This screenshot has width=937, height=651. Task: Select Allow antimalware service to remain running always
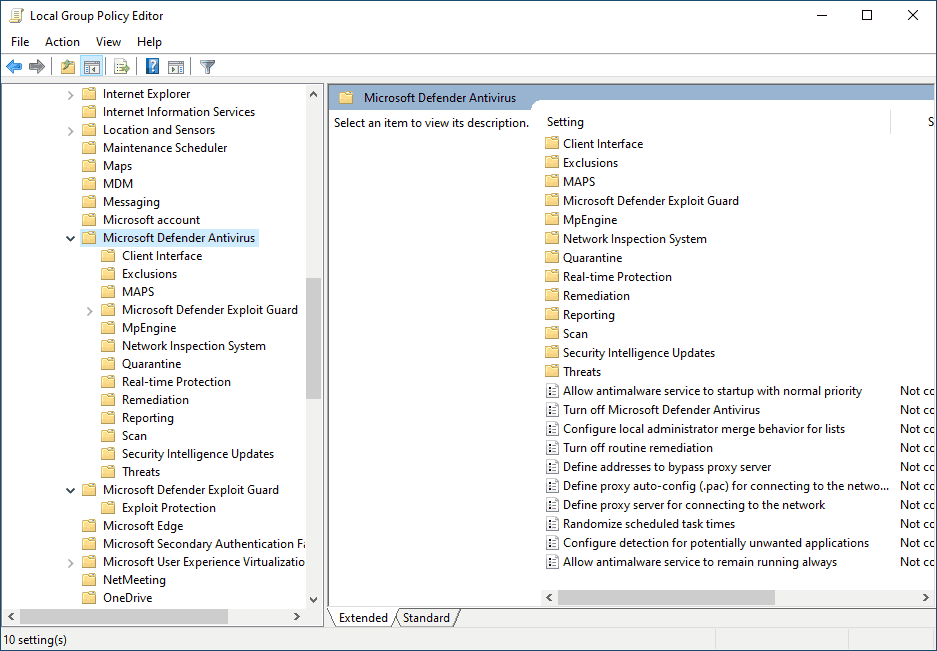click(700, 562)
